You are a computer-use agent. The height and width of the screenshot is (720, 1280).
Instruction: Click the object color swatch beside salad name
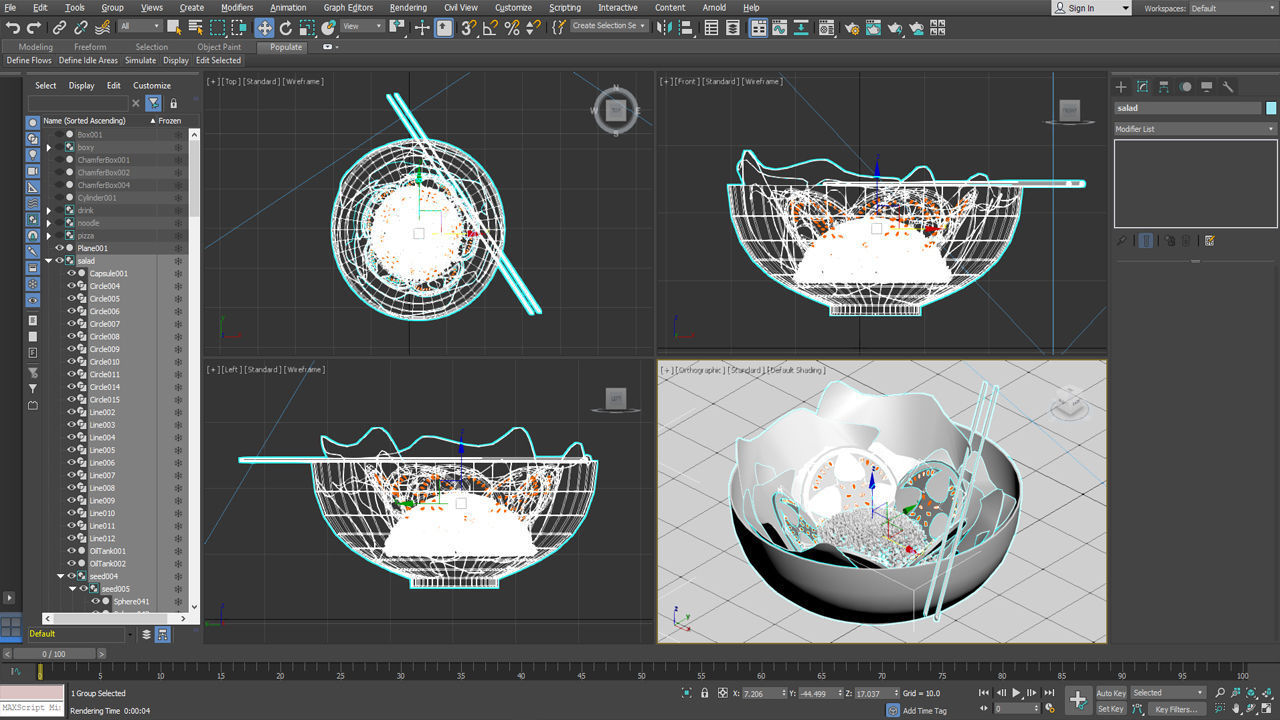(x=1271, y=108)
